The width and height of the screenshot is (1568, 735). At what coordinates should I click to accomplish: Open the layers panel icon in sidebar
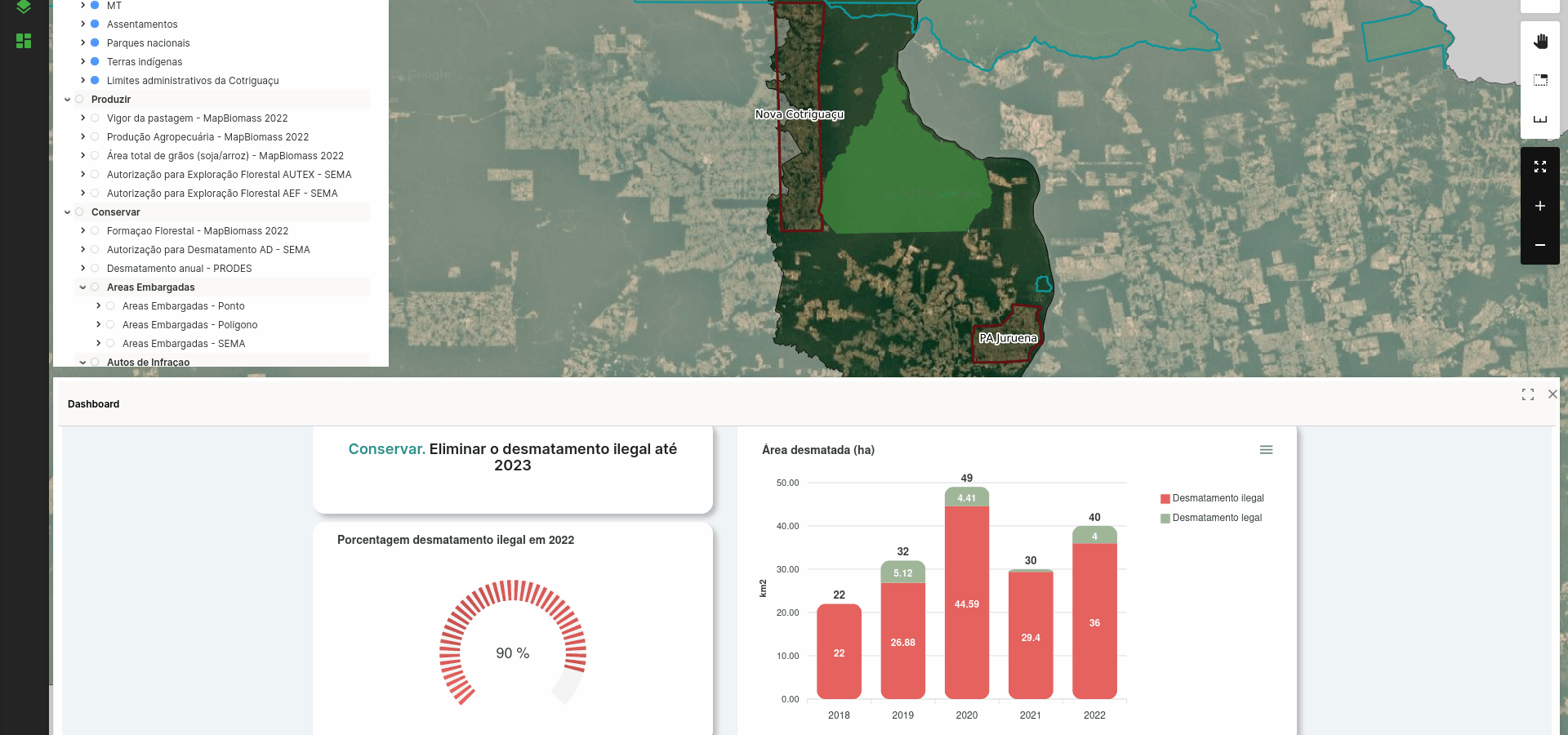(x=24, y=7)
